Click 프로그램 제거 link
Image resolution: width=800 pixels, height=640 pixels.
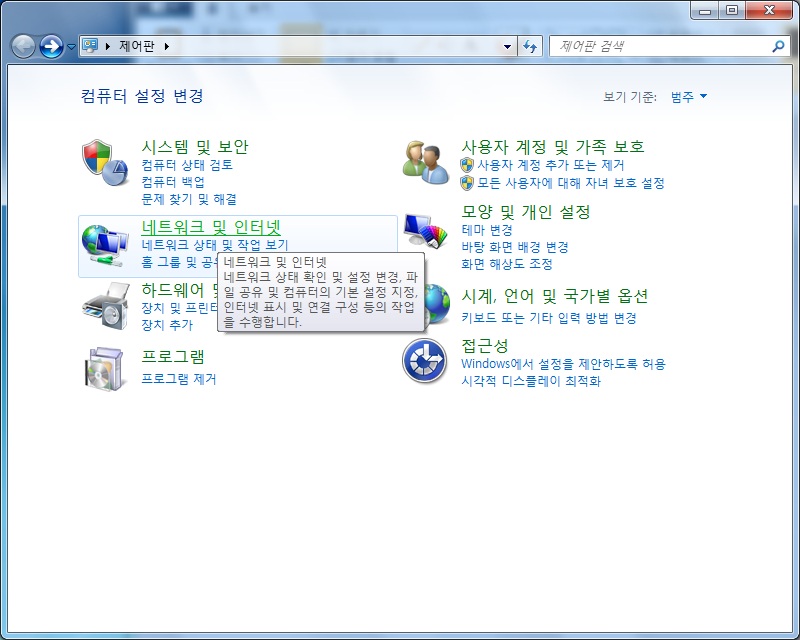click(x=179, y=379)
